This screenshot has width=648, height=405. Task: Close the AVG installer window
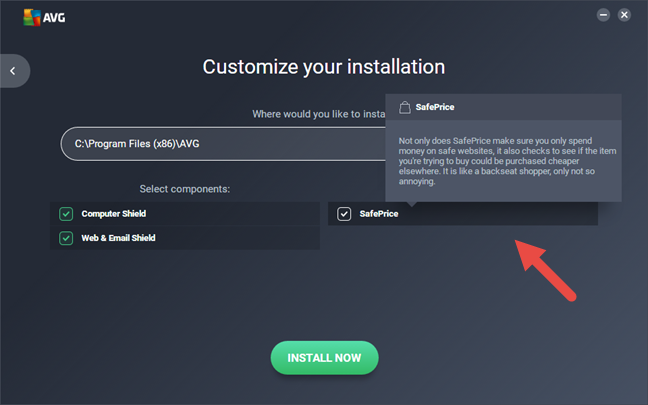pos(624,15)
